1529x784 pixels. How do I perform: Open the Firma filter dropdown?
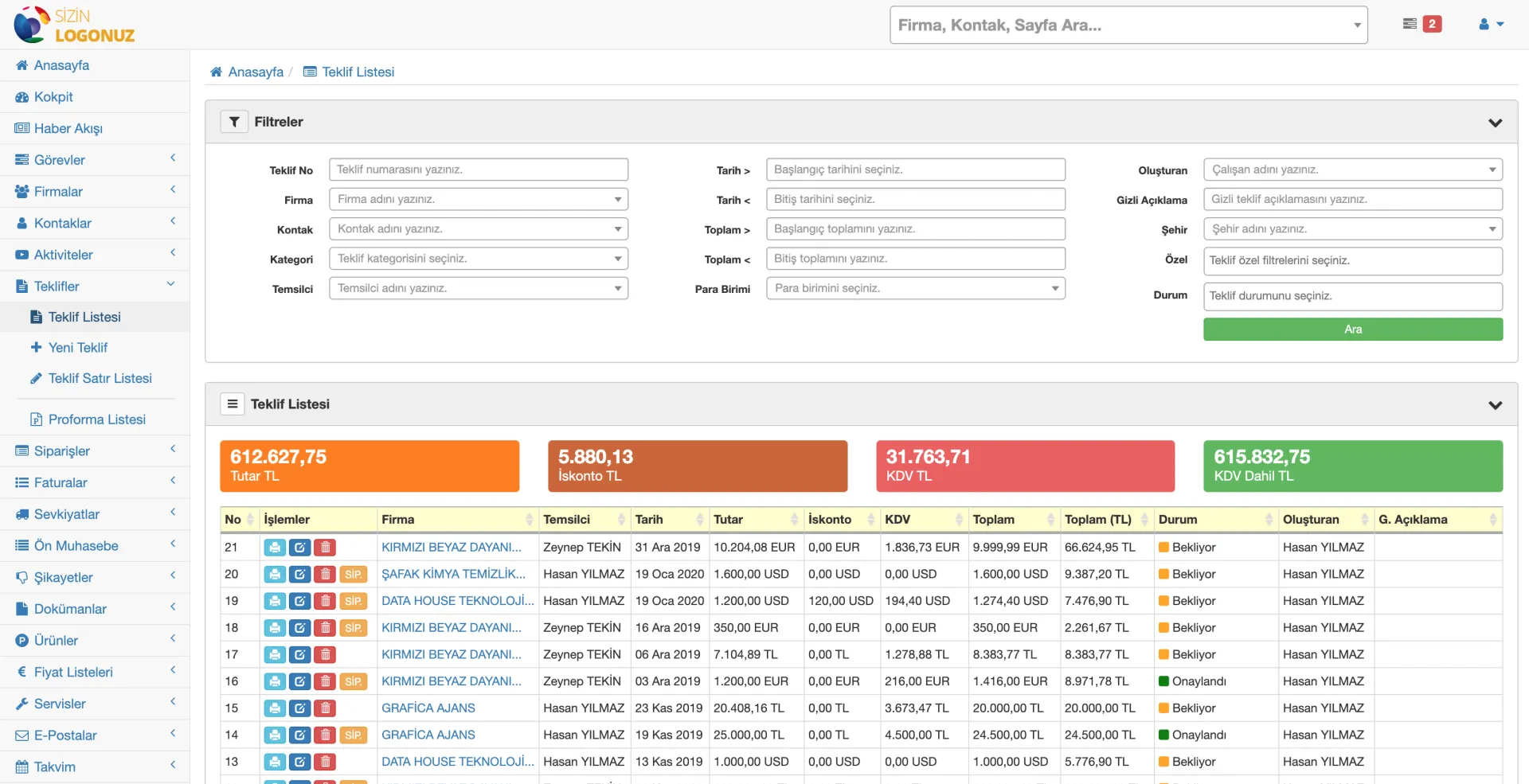pos(479,199)
